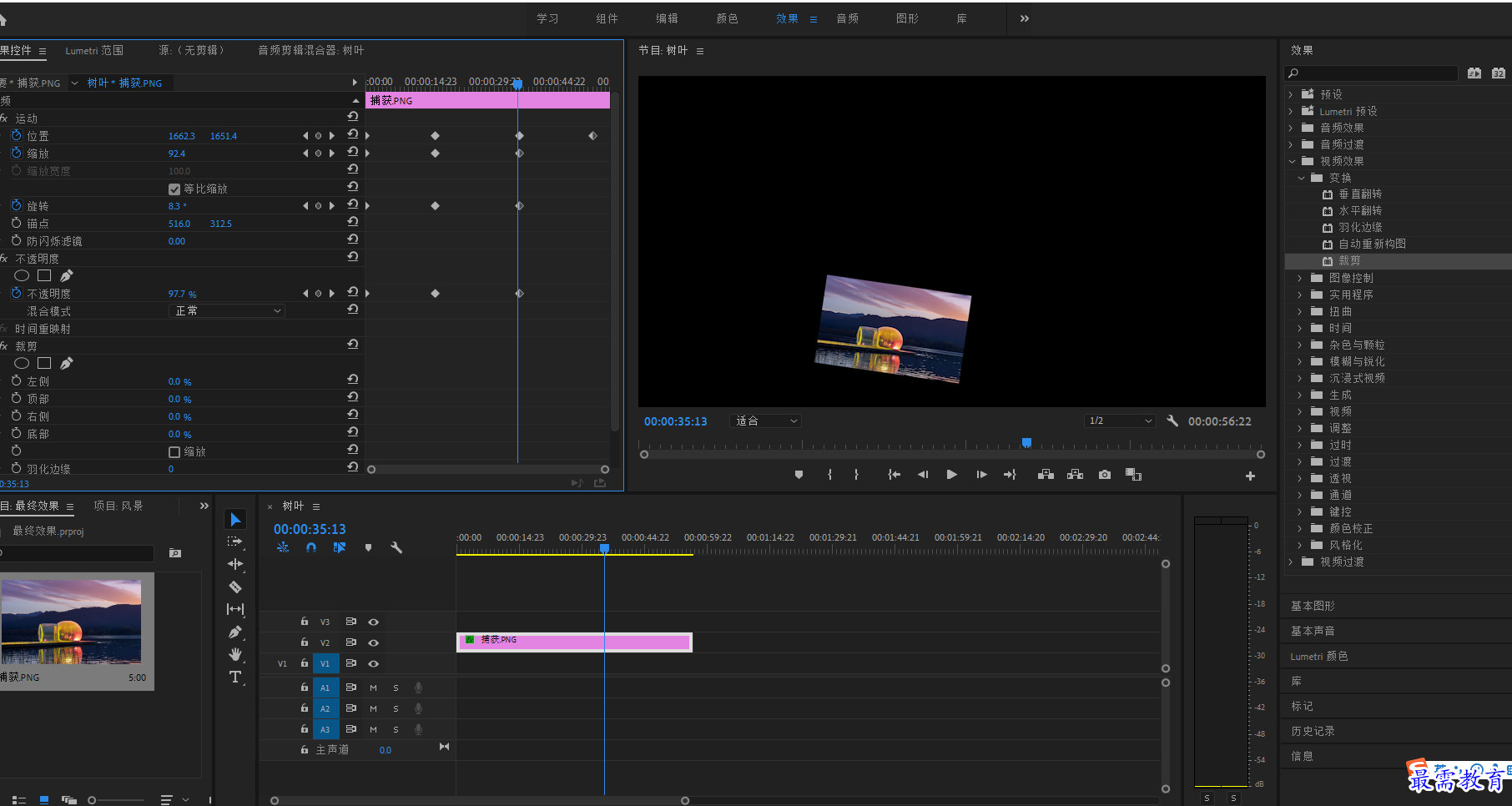The width and height of the screenshot is (1512, 806).
Task: Click the Lift button
Action: [1046, 475]
